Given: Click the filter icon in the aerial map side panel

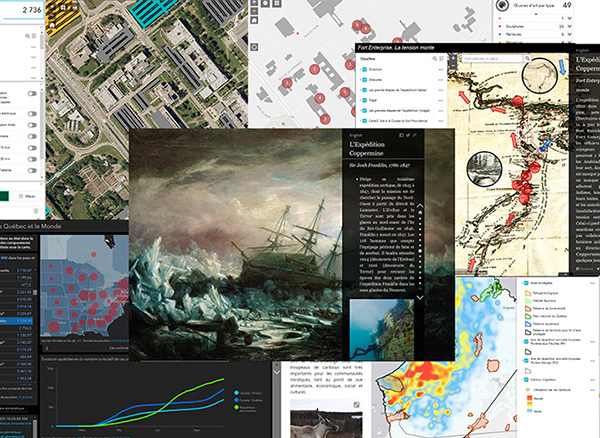Looking at the screenshot, I should (34, 36).
